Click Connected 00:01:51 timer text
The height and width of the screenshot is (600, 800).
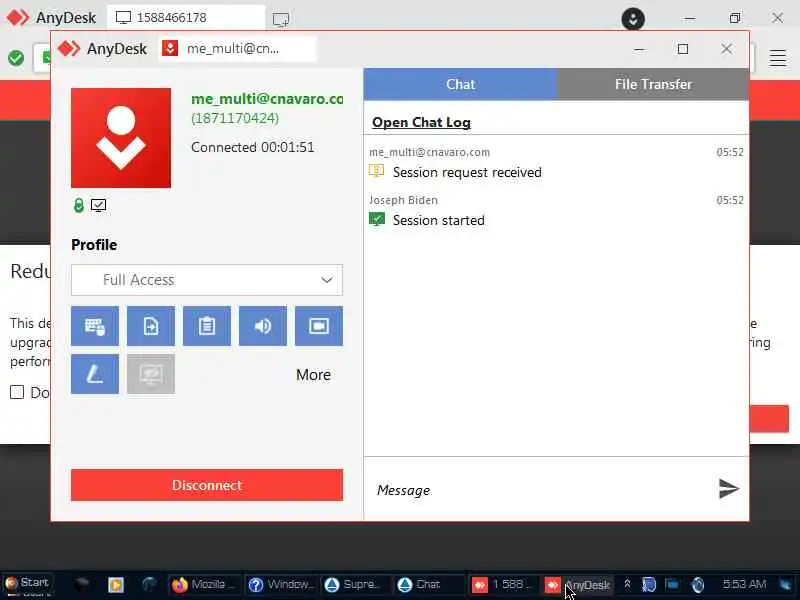tap(253, 147)
